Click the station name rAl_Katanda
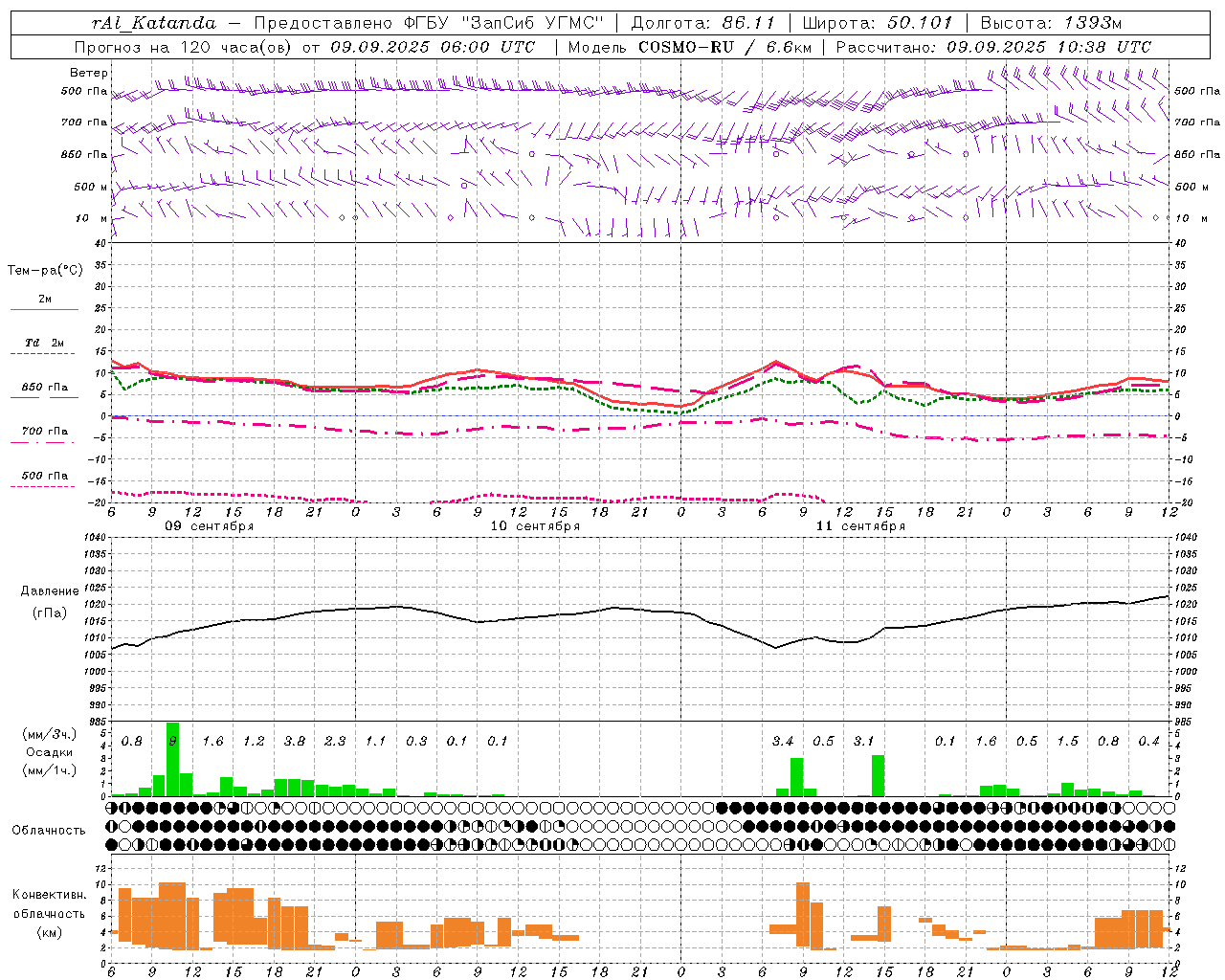The height and width of the screenshot is (980, 1225). click(x=154, y=23)
